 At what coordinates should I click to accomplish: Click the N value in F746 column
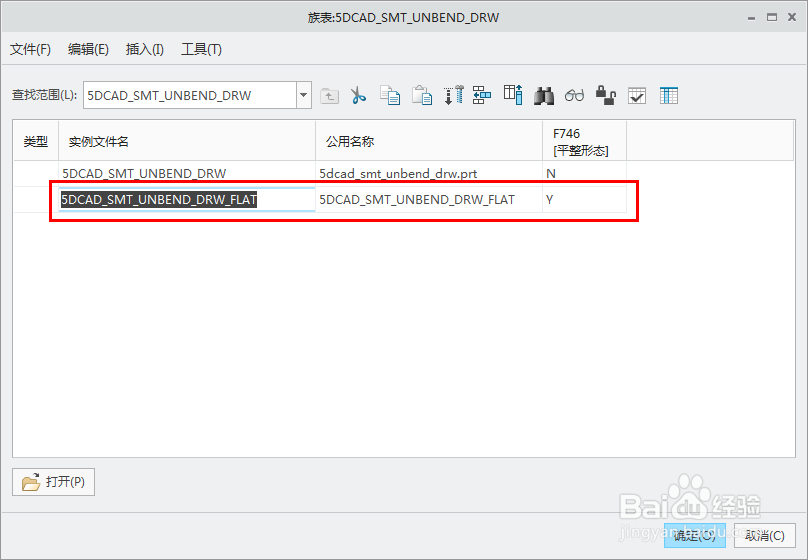[584, 174]
